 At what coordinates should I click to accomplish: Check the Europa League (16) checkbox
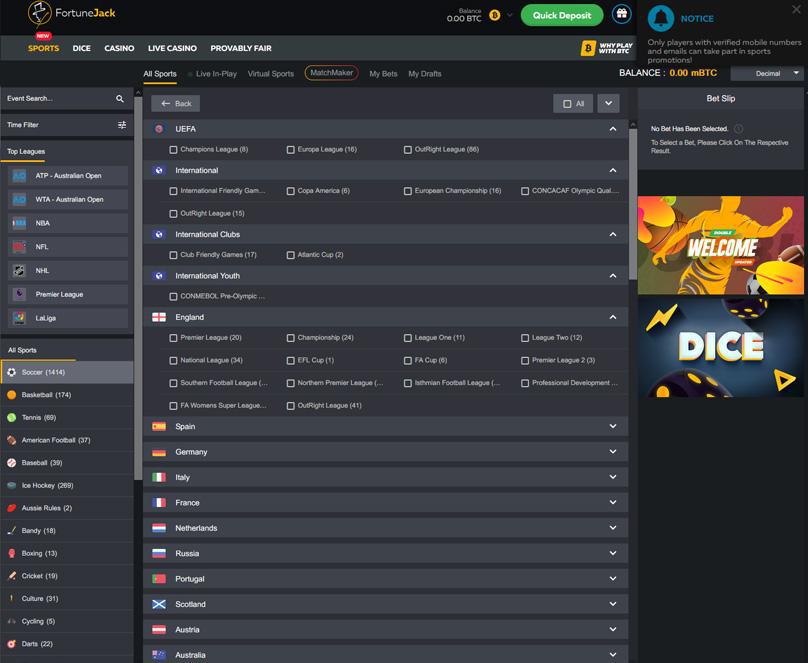click(x=291, y=149)
